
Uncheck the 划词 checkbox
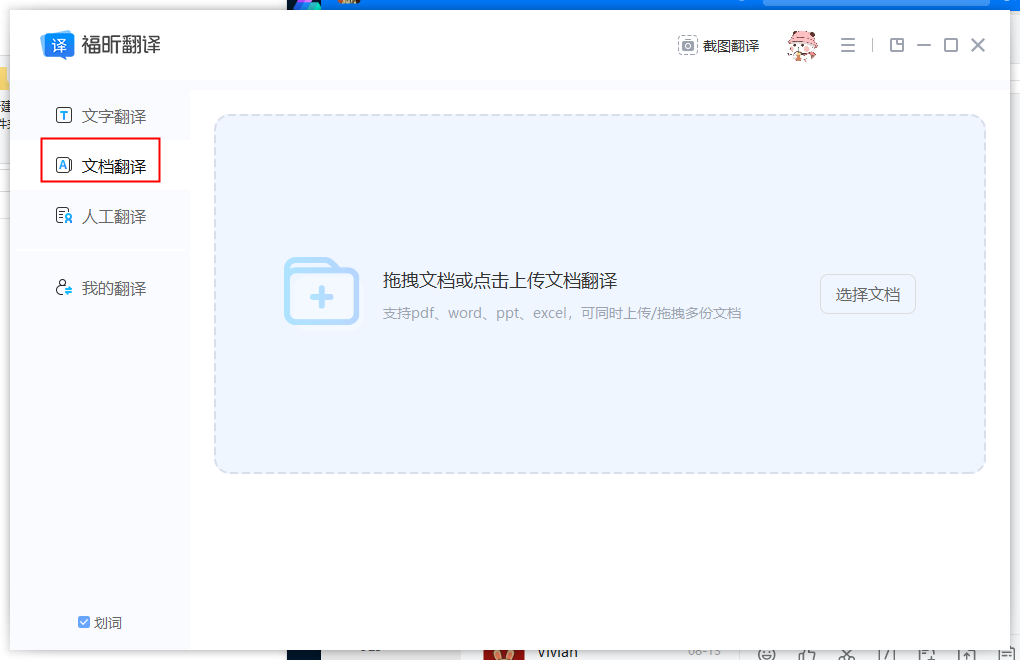tap(83, 622)
